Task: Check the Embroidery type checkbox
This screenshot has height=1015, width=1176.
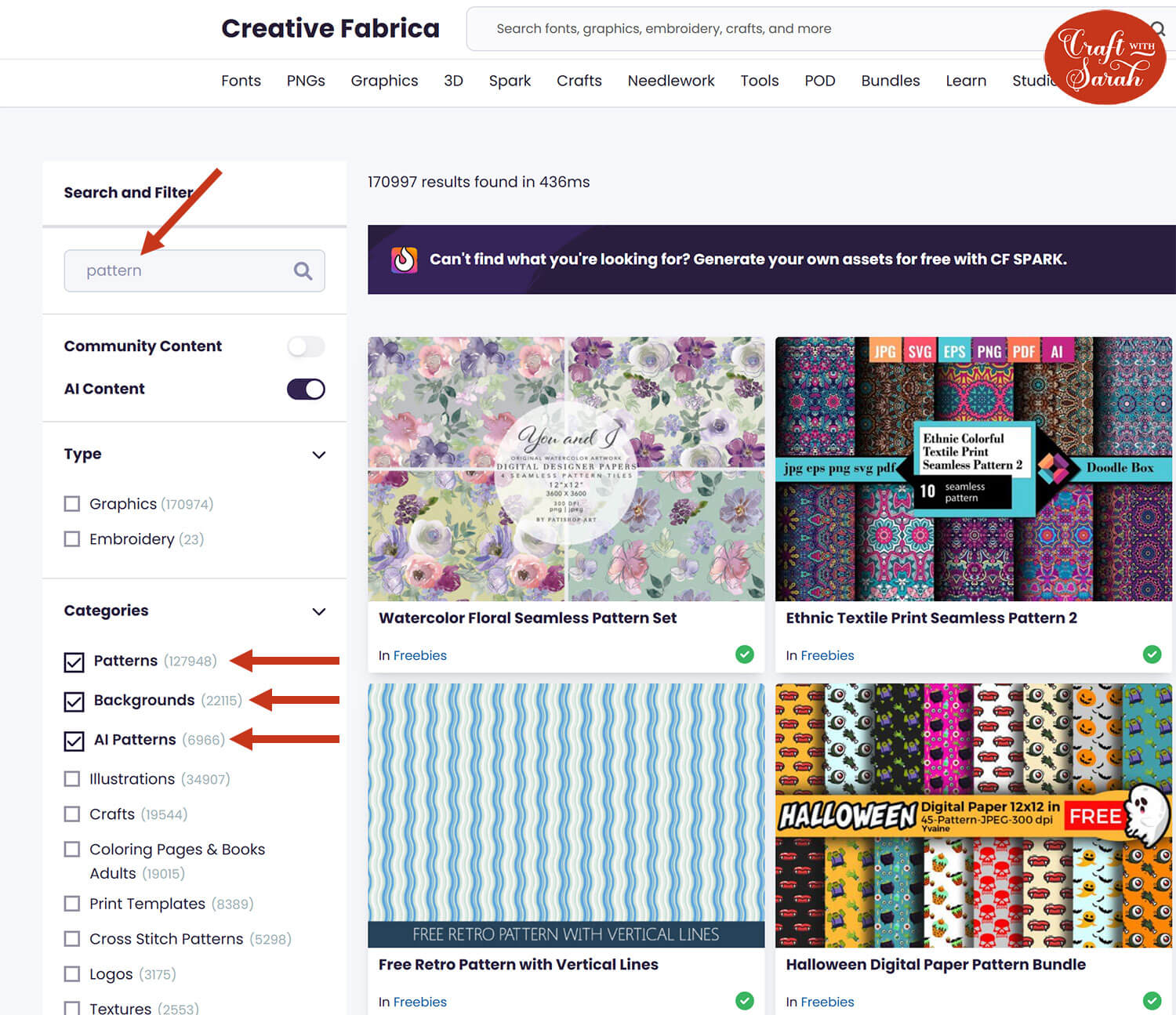Action: pyautogui.click(x=72, y=539)
